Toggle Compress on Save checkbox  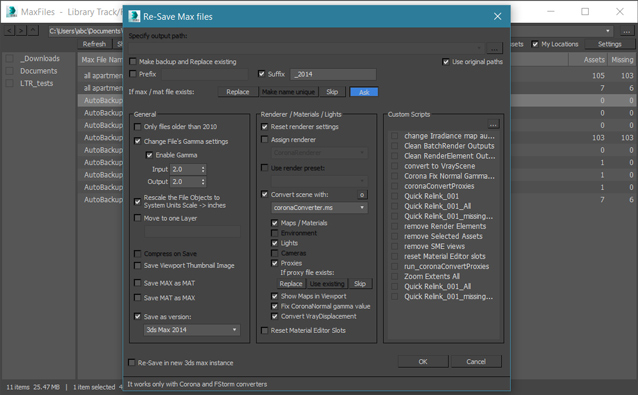138,253
